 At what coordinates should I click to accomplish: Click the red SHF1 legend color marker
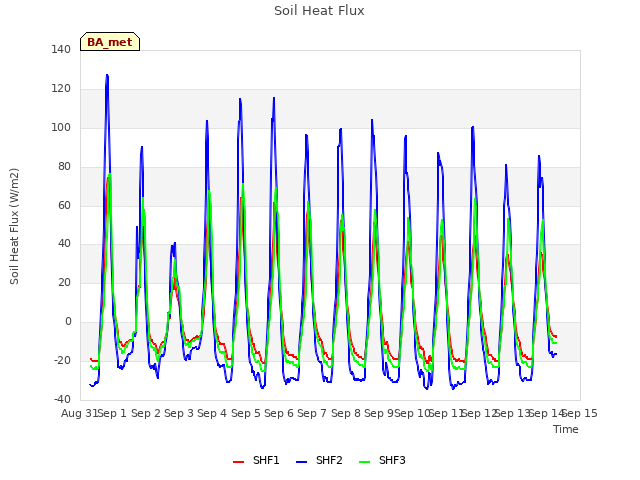point(238,462)
